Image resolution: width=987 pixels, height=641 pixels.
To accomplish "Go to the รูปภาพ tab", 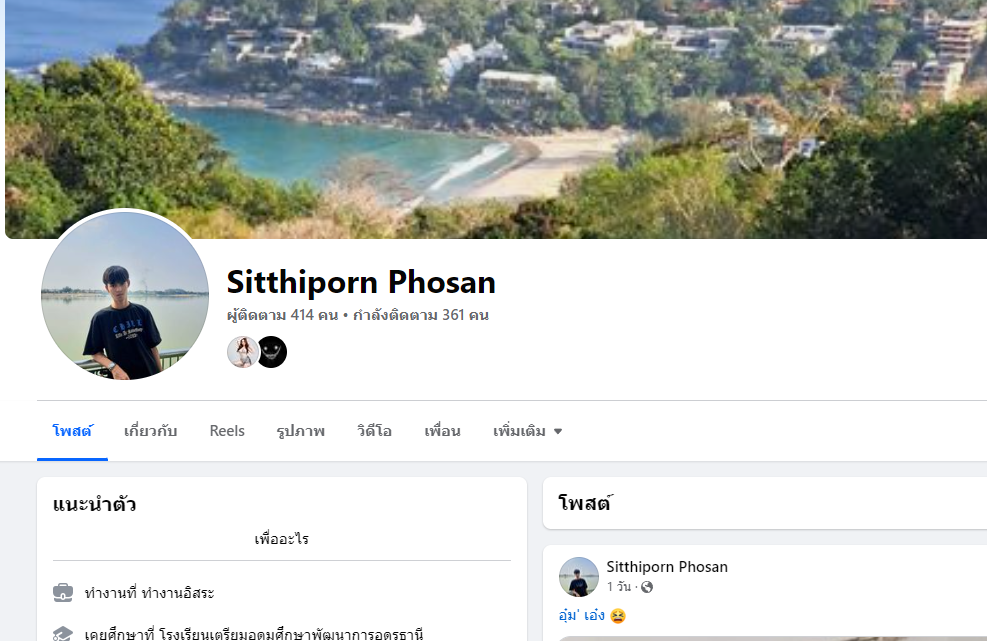I will [301, 431].
